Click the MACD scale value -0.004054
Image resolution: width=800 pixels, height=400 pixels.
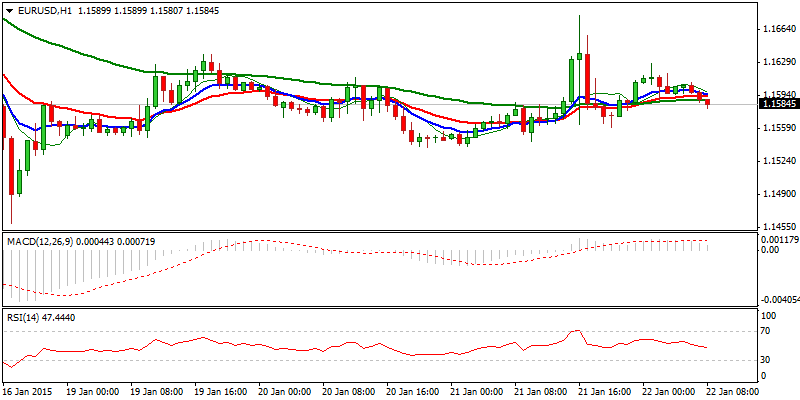click(x=779, y=301)
